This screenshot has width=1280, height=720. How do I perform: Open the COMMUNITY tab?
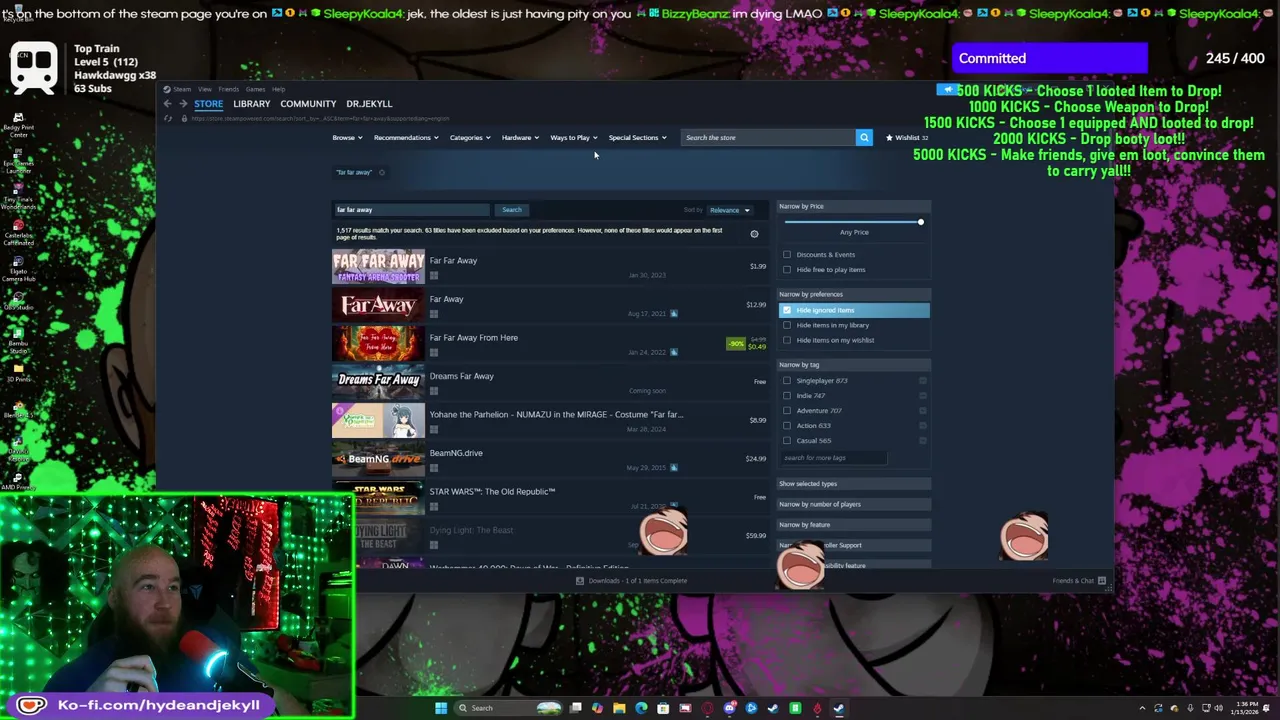[308, 104]
